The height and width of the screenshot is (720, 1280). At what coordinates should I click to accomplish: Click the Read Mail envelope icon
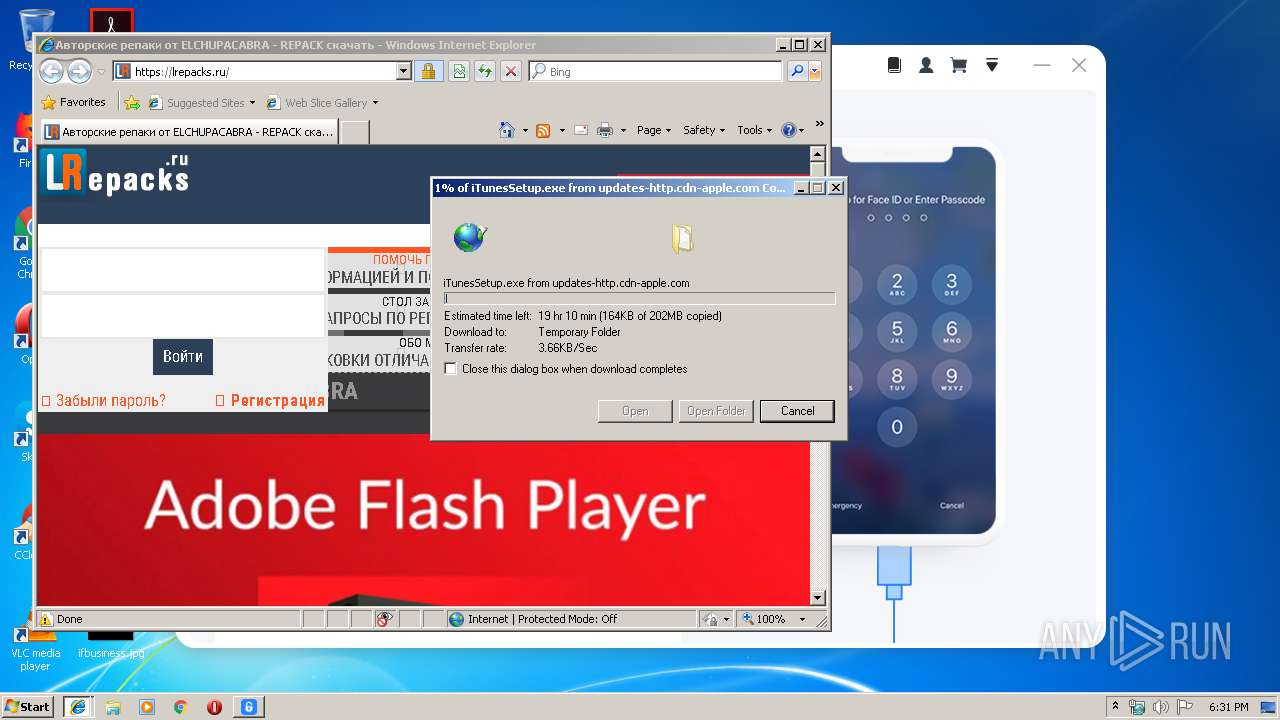pos(580,130)
